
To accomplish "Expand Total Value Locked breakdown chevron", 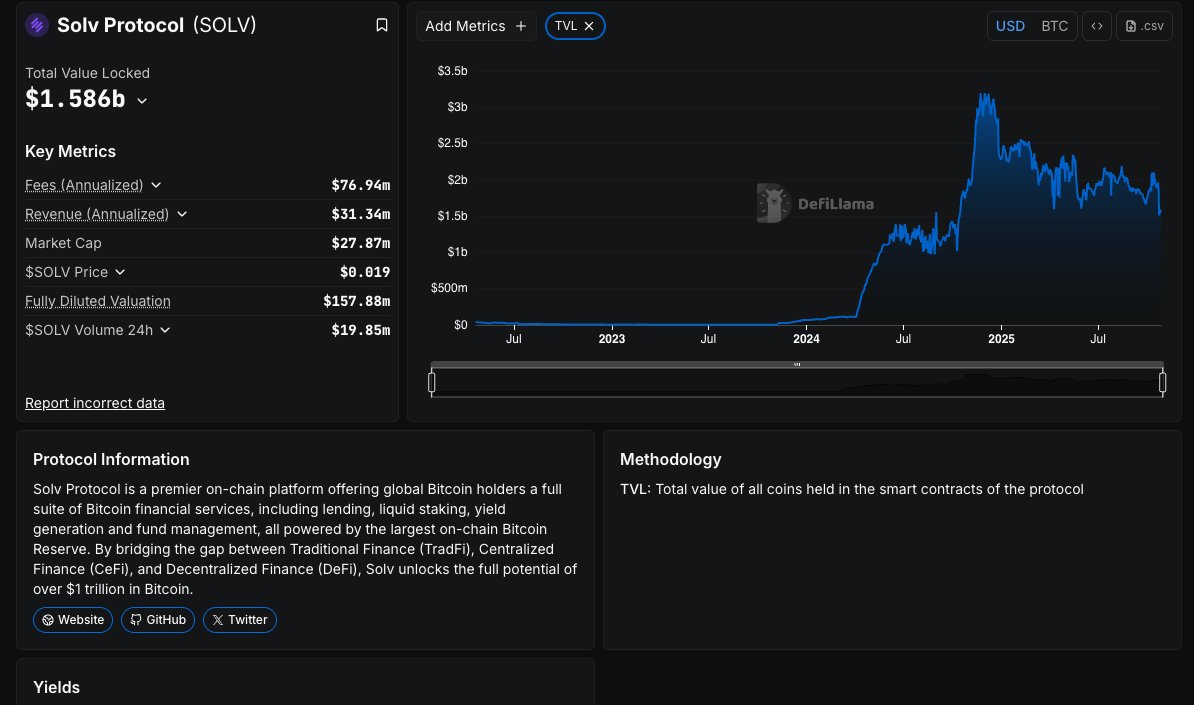I will [142, 101].
